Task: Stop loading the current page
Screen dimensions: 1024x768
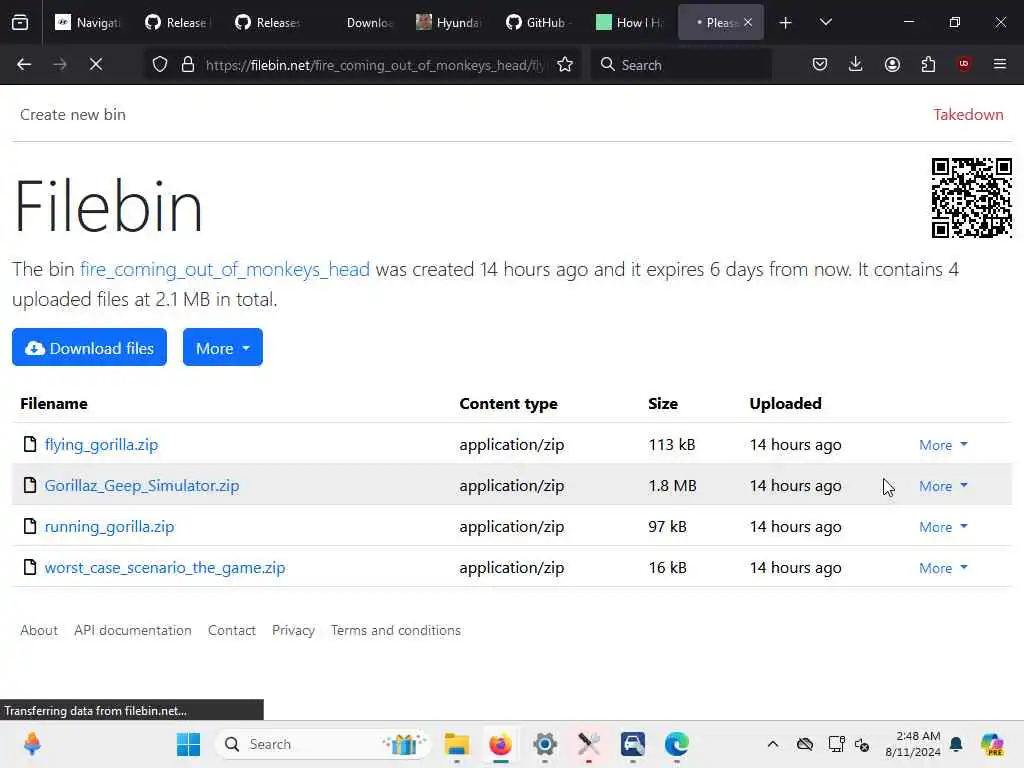Action: (x=95, y=64)
